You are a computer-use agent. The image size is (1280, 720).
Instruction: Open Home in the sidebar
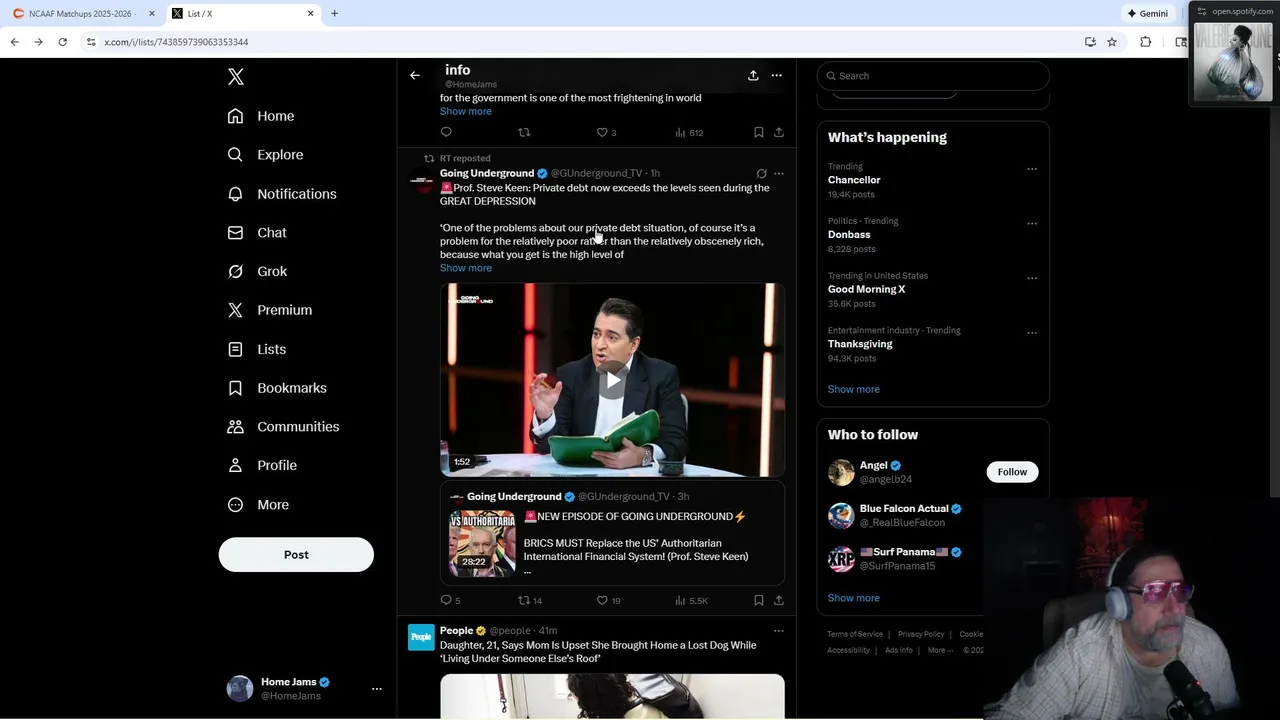pos(261,116)
